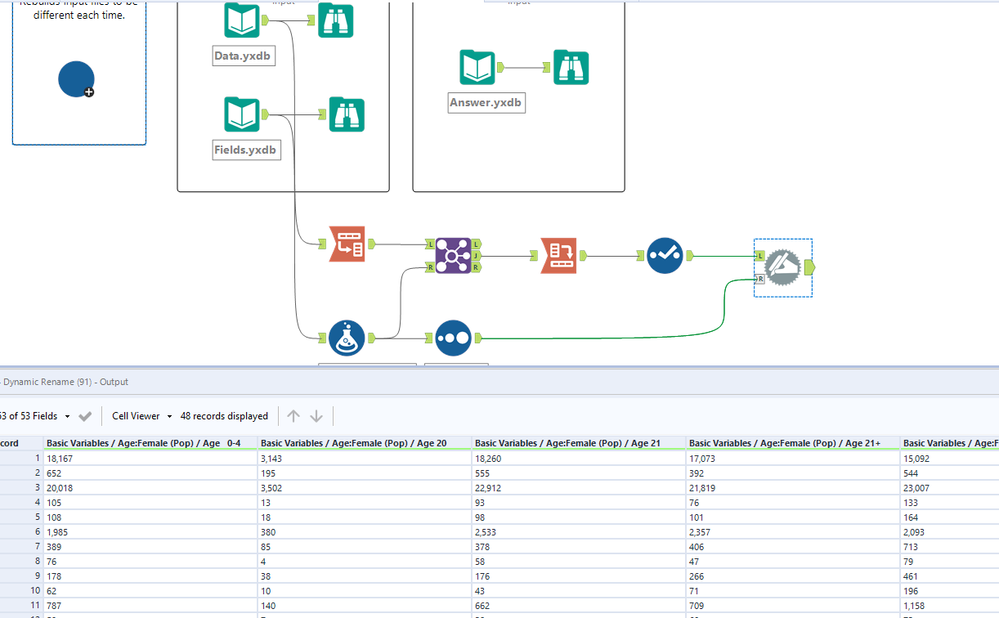The image size is (999, 618).
Task: Click the Answer.yxdb tool label
Action: point(486,102)
